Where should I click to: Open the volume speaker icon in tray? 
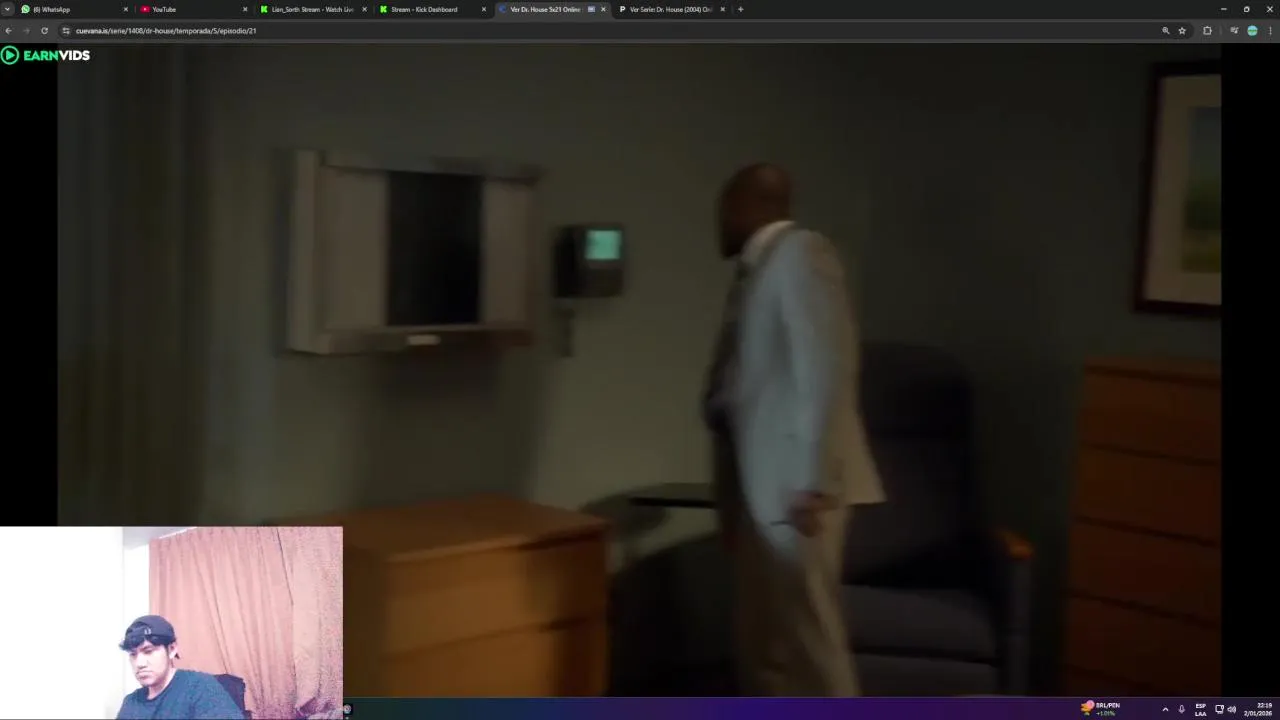(1232, 709)
